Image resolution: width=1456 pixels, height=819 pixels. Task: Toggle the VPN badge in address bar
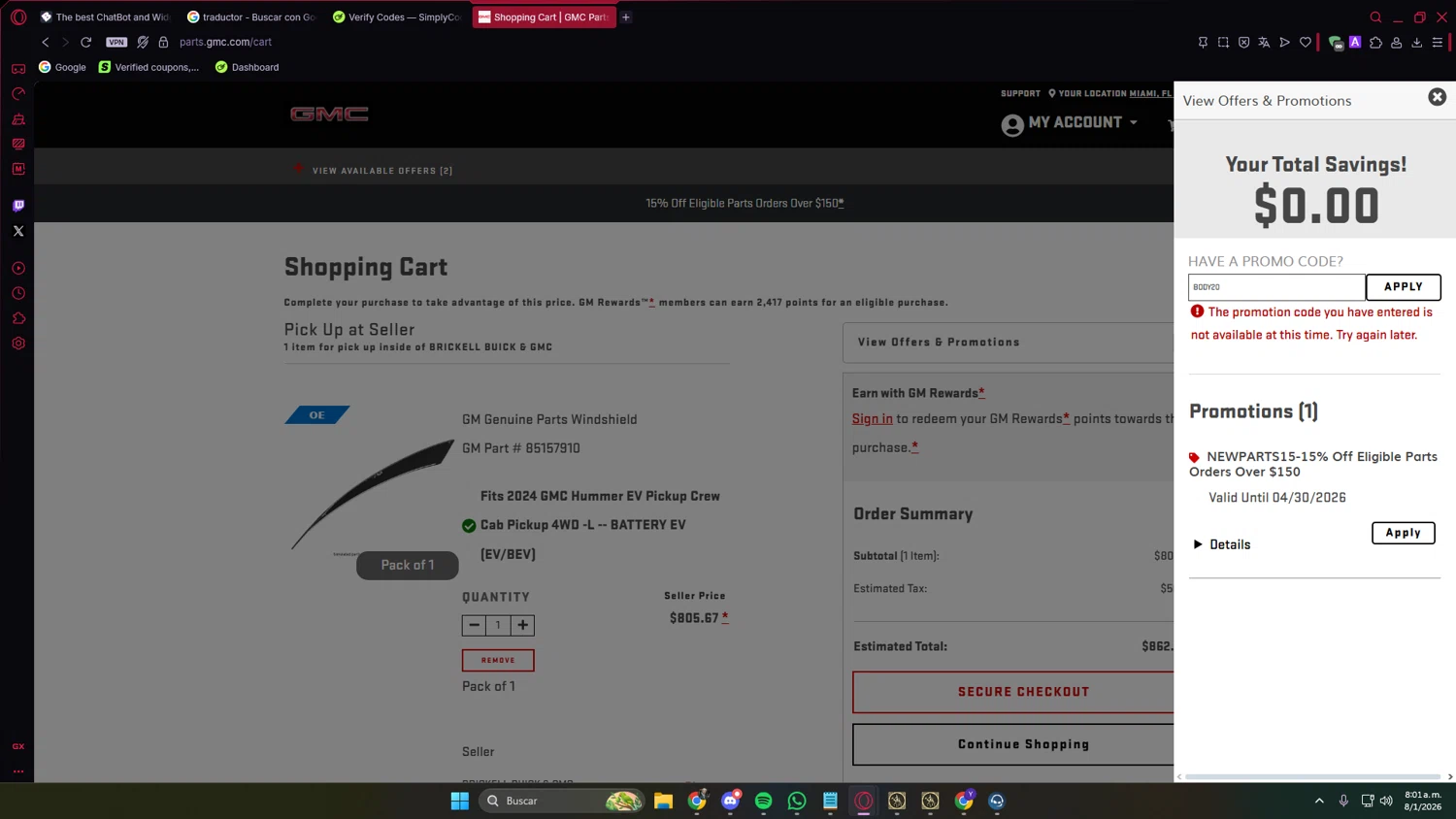(116, 42)
